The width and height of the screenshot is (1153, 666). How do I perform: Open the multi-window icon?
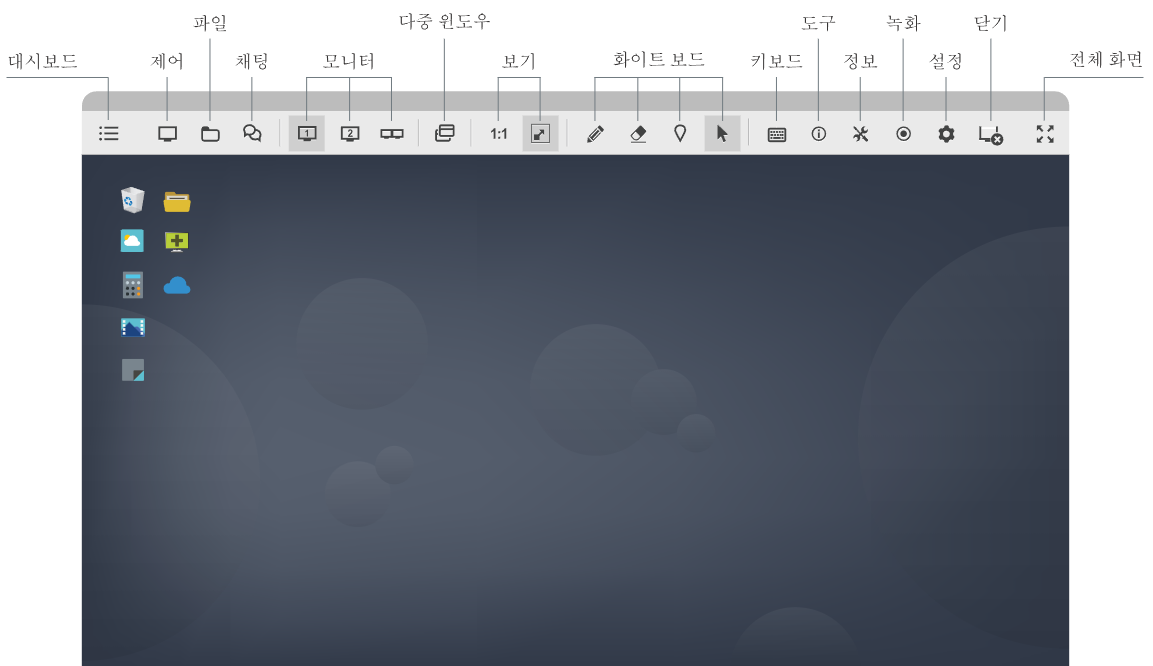(x=445, y=133)
